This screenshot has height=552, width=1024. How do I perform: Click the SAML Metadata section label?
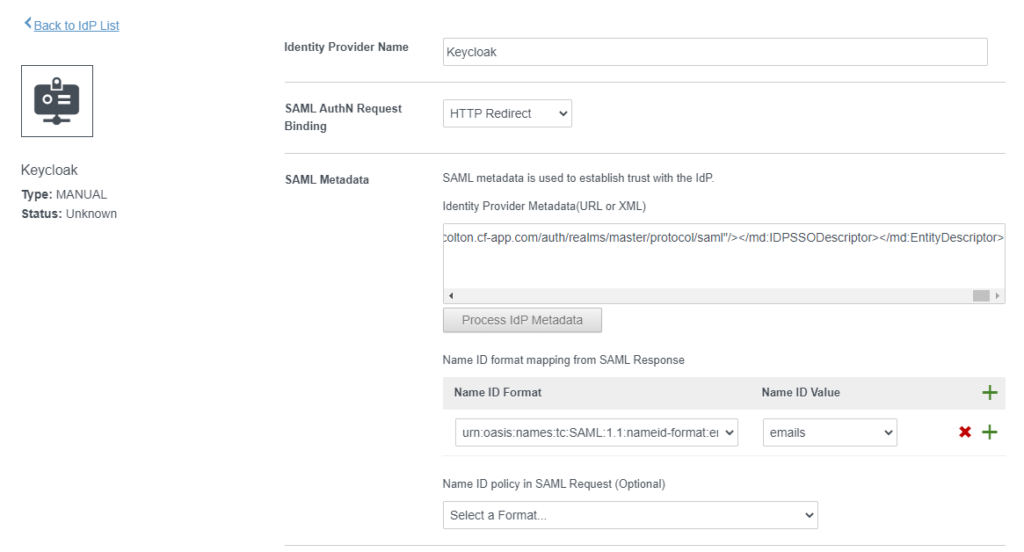[327, 180]
